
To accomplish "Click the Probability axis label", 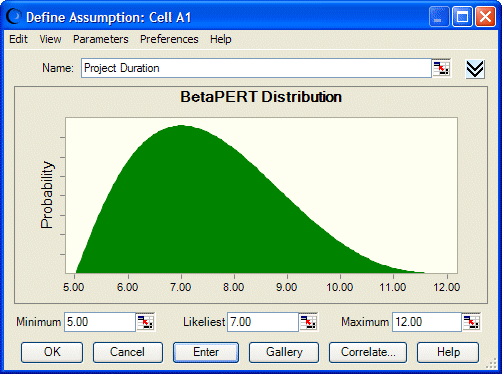I will point(47,195).
